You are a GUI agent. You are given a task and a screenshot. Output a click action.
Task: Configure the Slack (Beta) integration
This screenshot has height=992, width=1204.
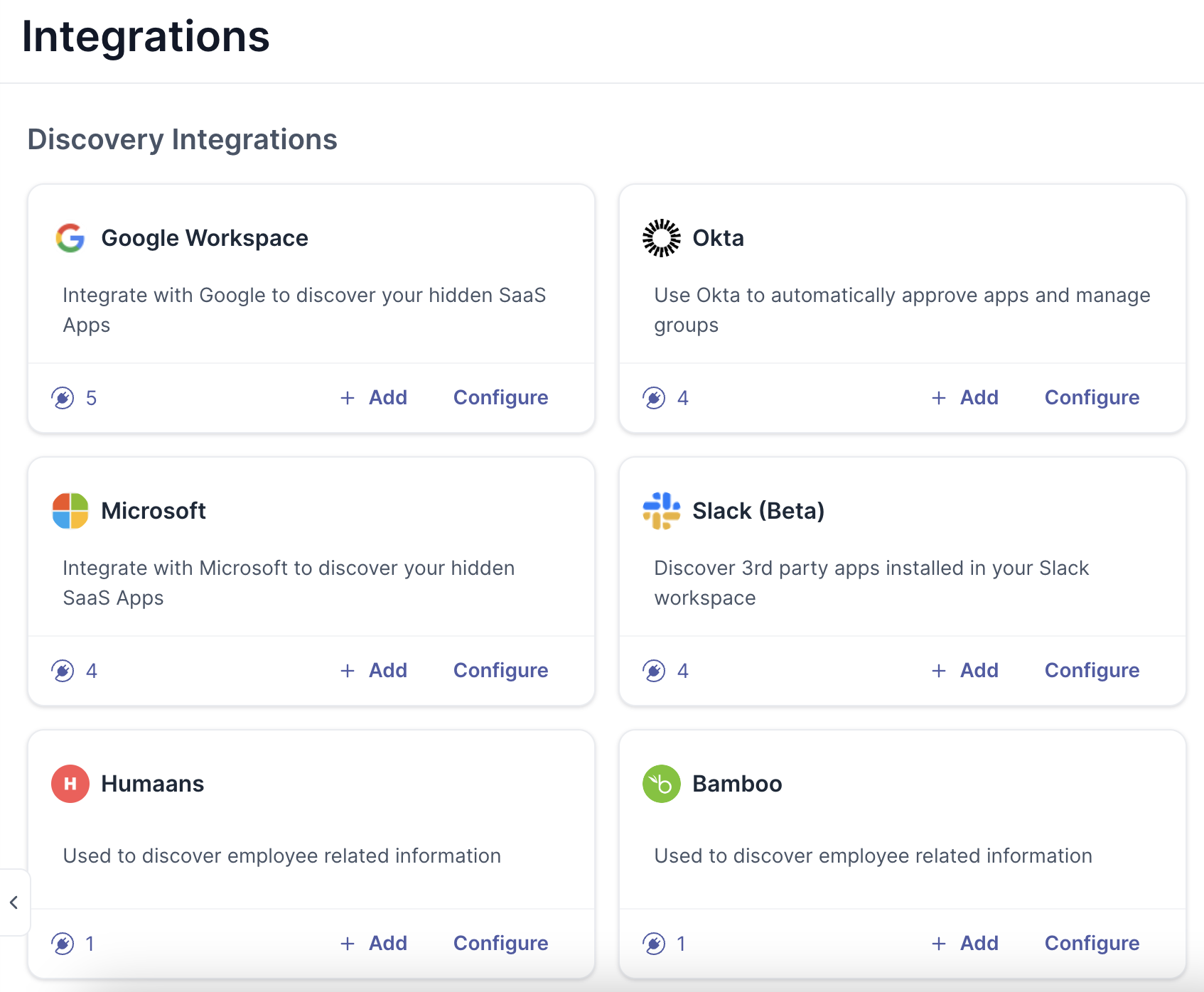click(x=1092, y=671)
